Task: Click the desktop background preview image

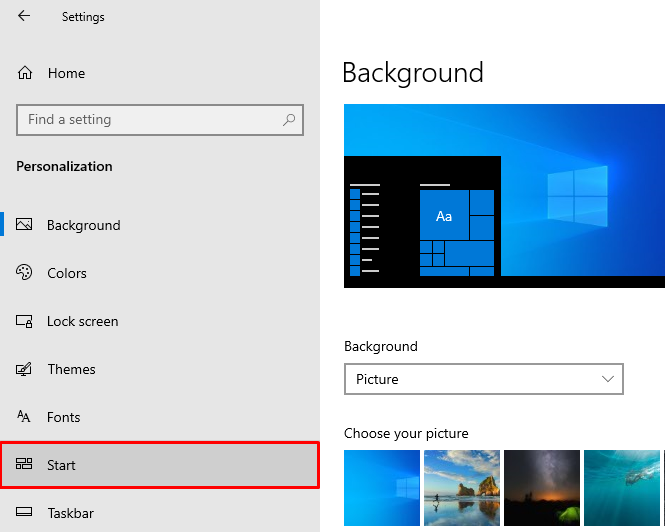Action: (x=504, y=196)
